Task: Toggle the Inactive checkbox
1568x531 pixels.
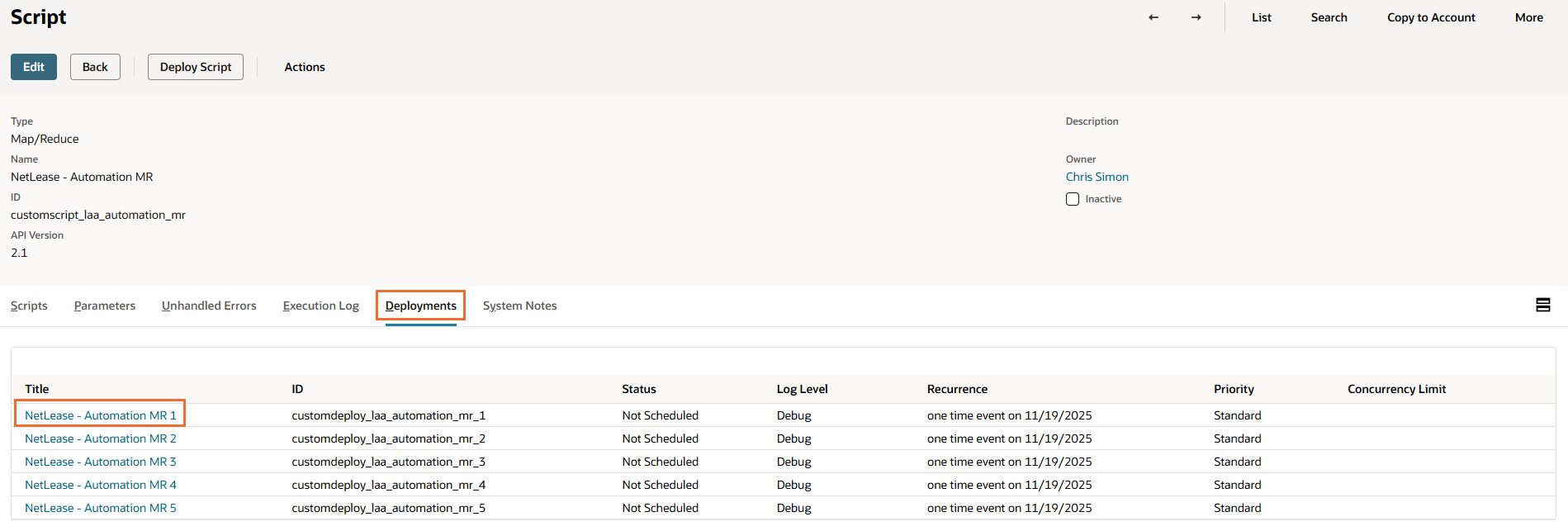Action: coord(1073,199)
